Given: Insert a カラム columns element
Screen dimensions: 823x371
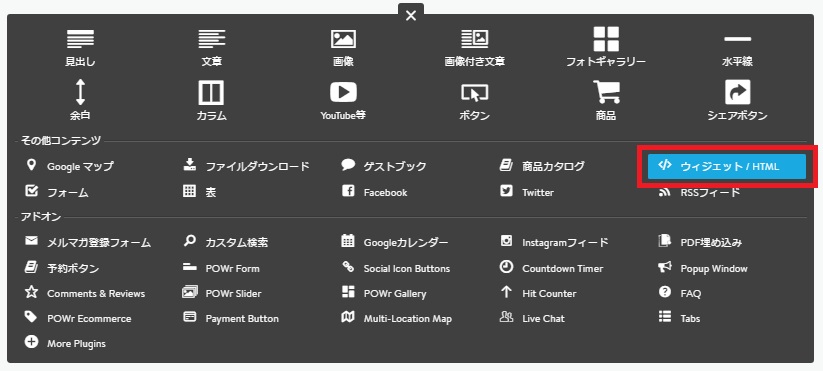Looking at the screenshot, I should pyautogui.click(x=212, y=100).
